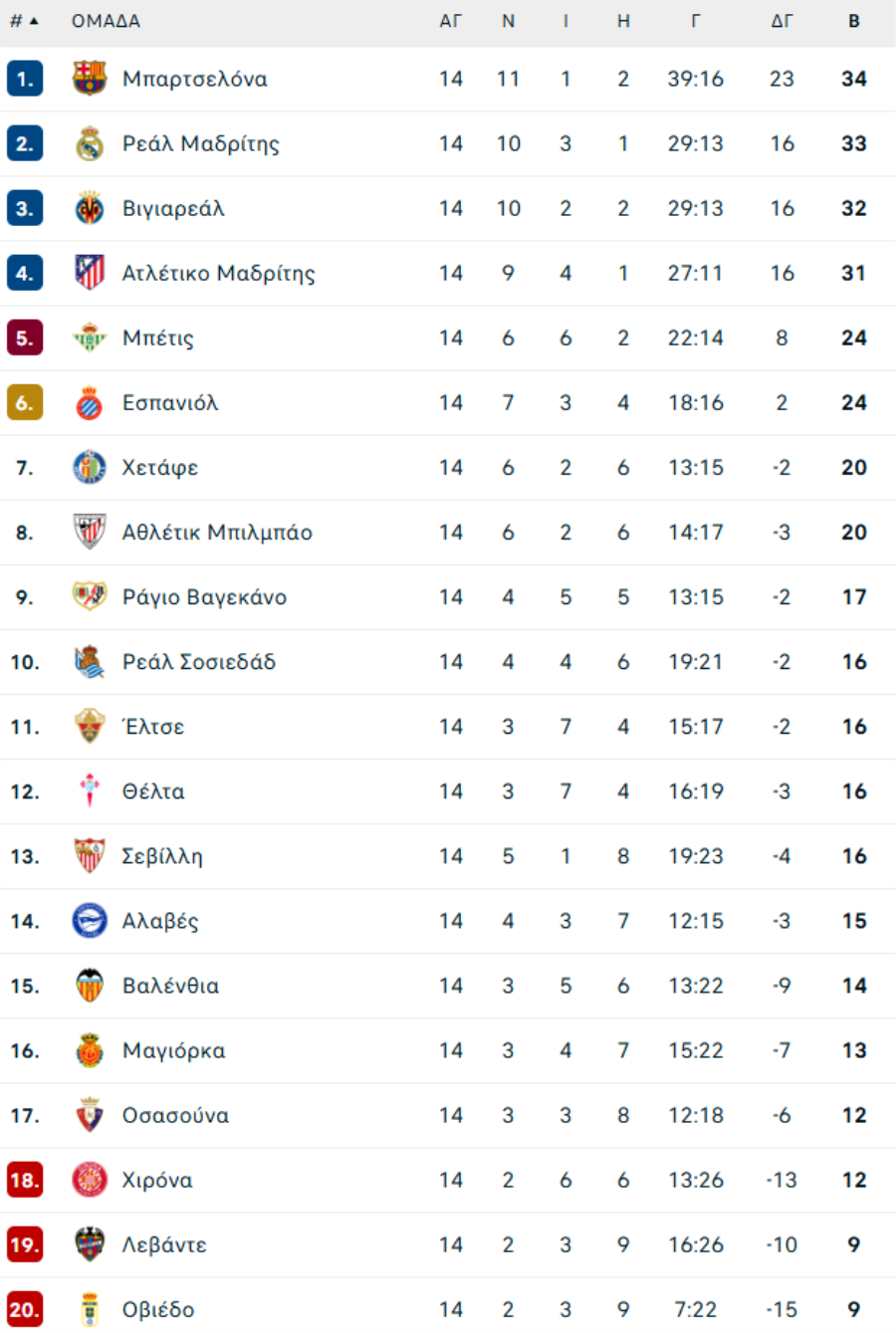896x1333 pixels.
Task: Sort by points column Β header
Action: click(x=854, y=21)
